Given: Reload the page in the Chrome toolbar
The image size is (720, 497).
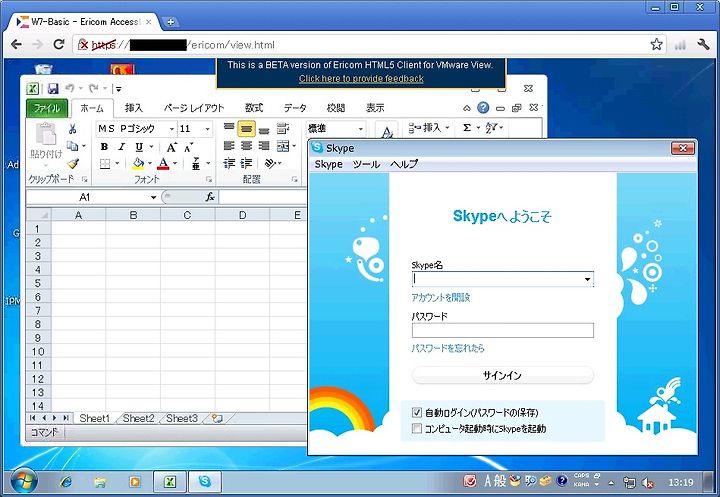Looking at the screenshot, I should coord(59,45).
